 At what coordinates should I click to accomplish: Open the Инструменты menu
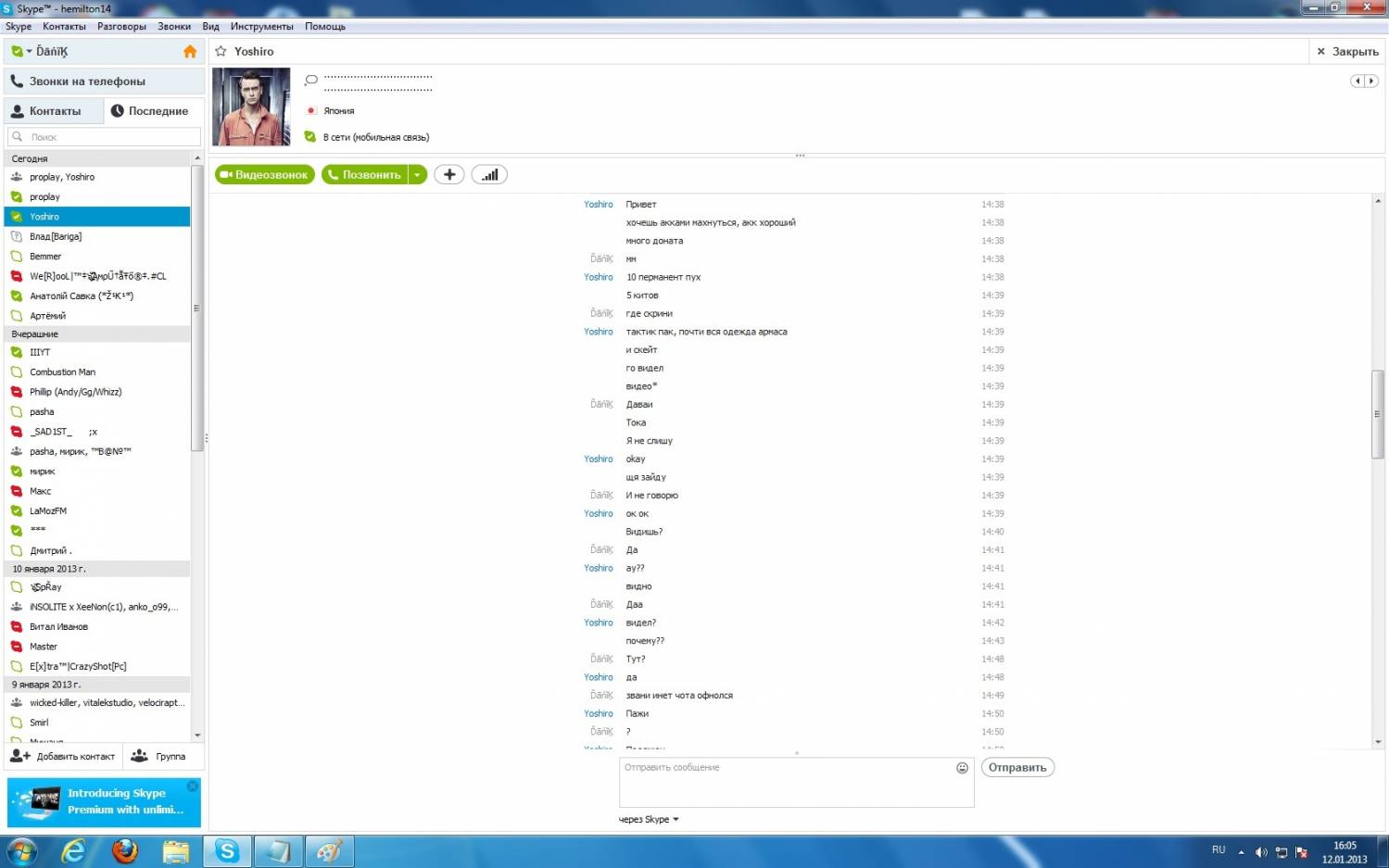(261, 26)
